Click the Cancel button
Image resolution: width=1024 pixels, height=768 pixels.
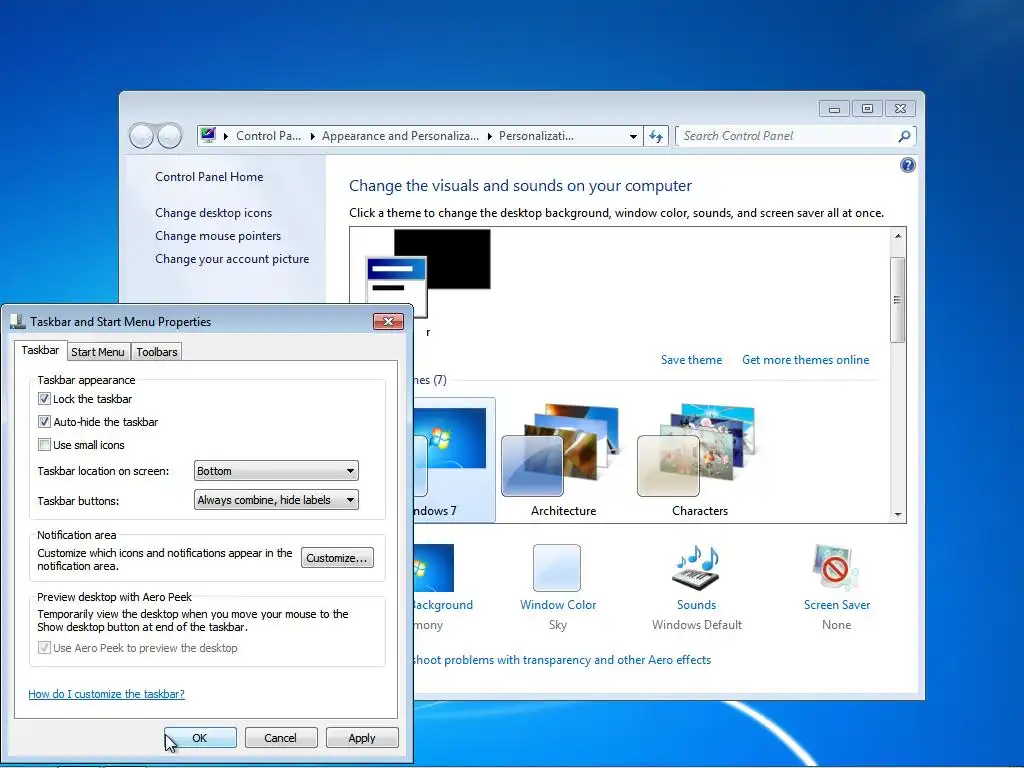point(281,738)
